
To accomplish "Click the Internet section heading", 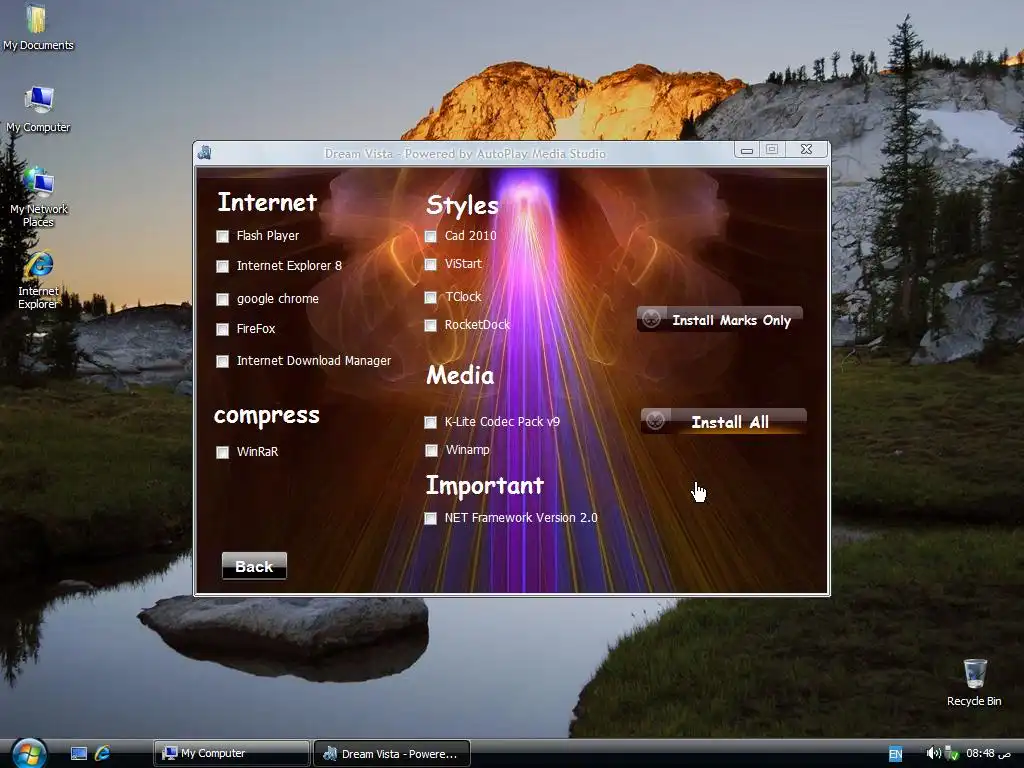I will (x=267, y=202).
